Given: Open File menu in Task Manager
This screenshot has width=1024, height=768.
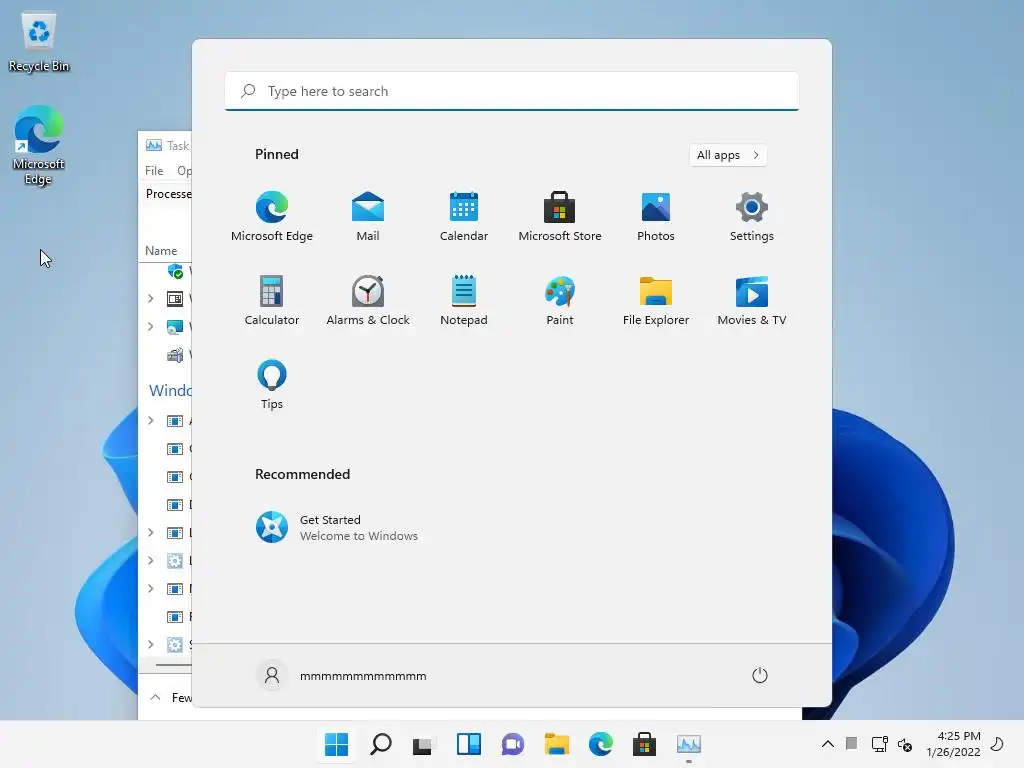Looking at the screenshot, I should coord(154,170).
